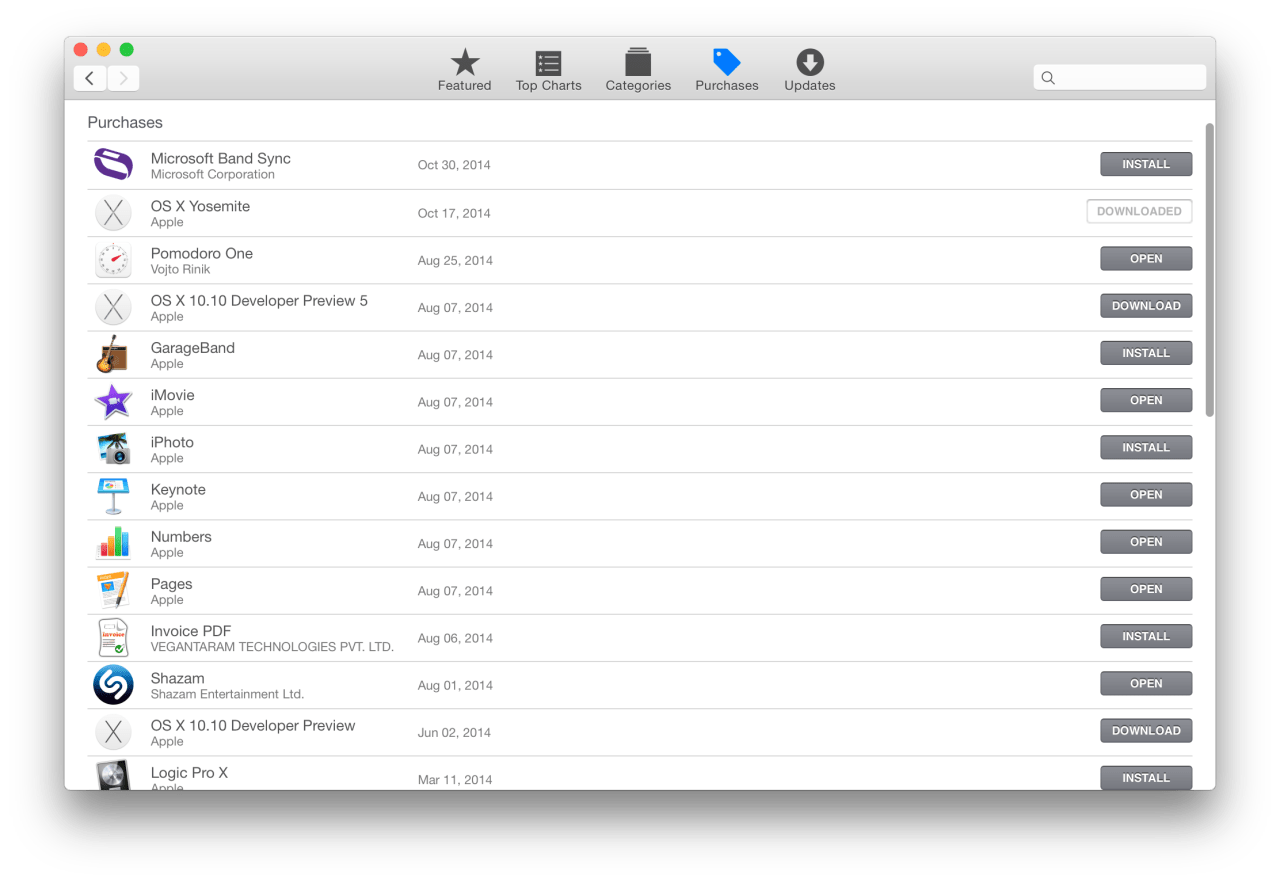The image size is (1280, 882).
Task: Select the GarageBand guitar icon
Action: click(113, 354)
